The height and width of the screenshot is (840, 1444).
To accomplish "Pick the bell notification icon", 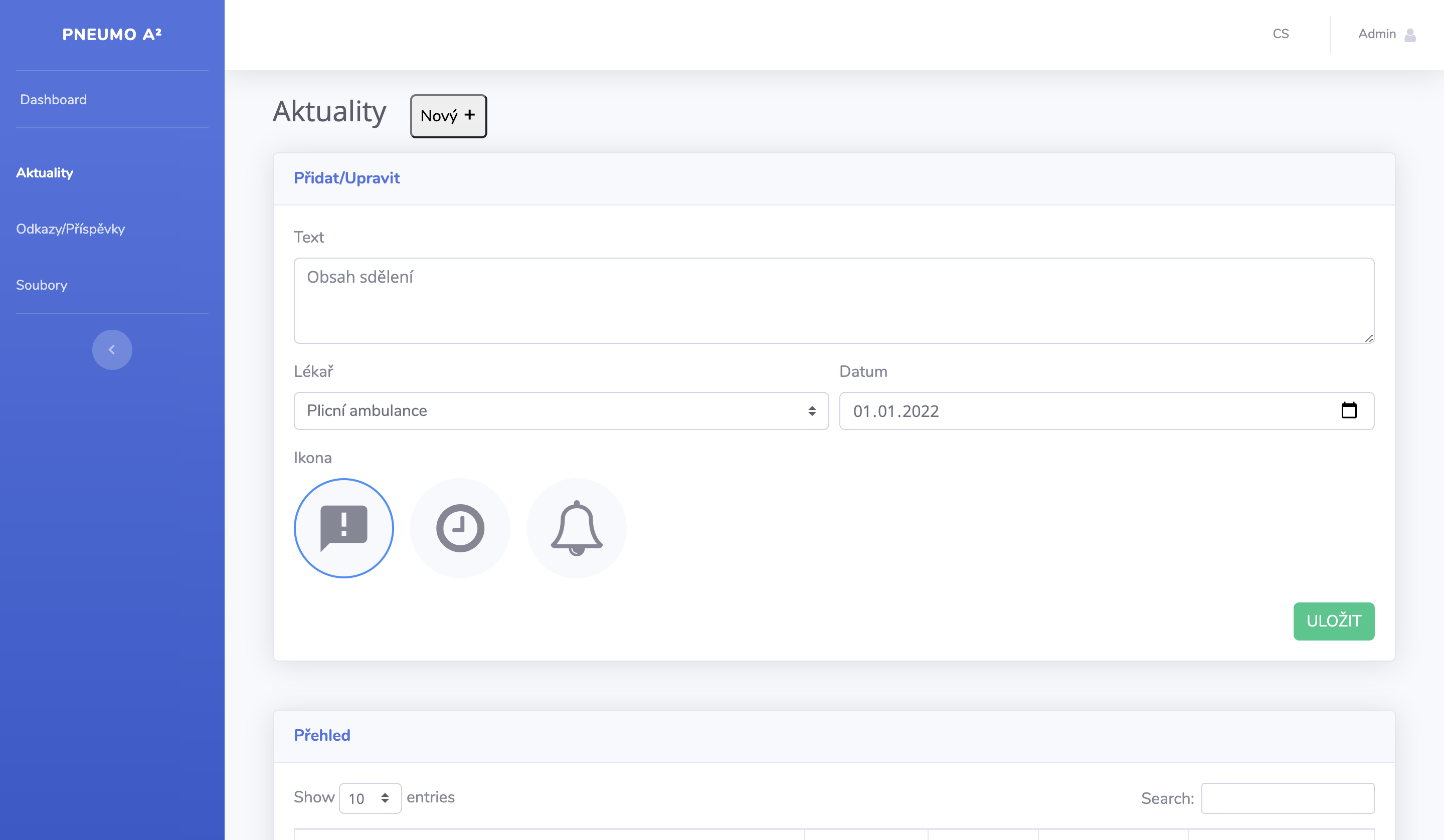I will click(x=576, y=528).
